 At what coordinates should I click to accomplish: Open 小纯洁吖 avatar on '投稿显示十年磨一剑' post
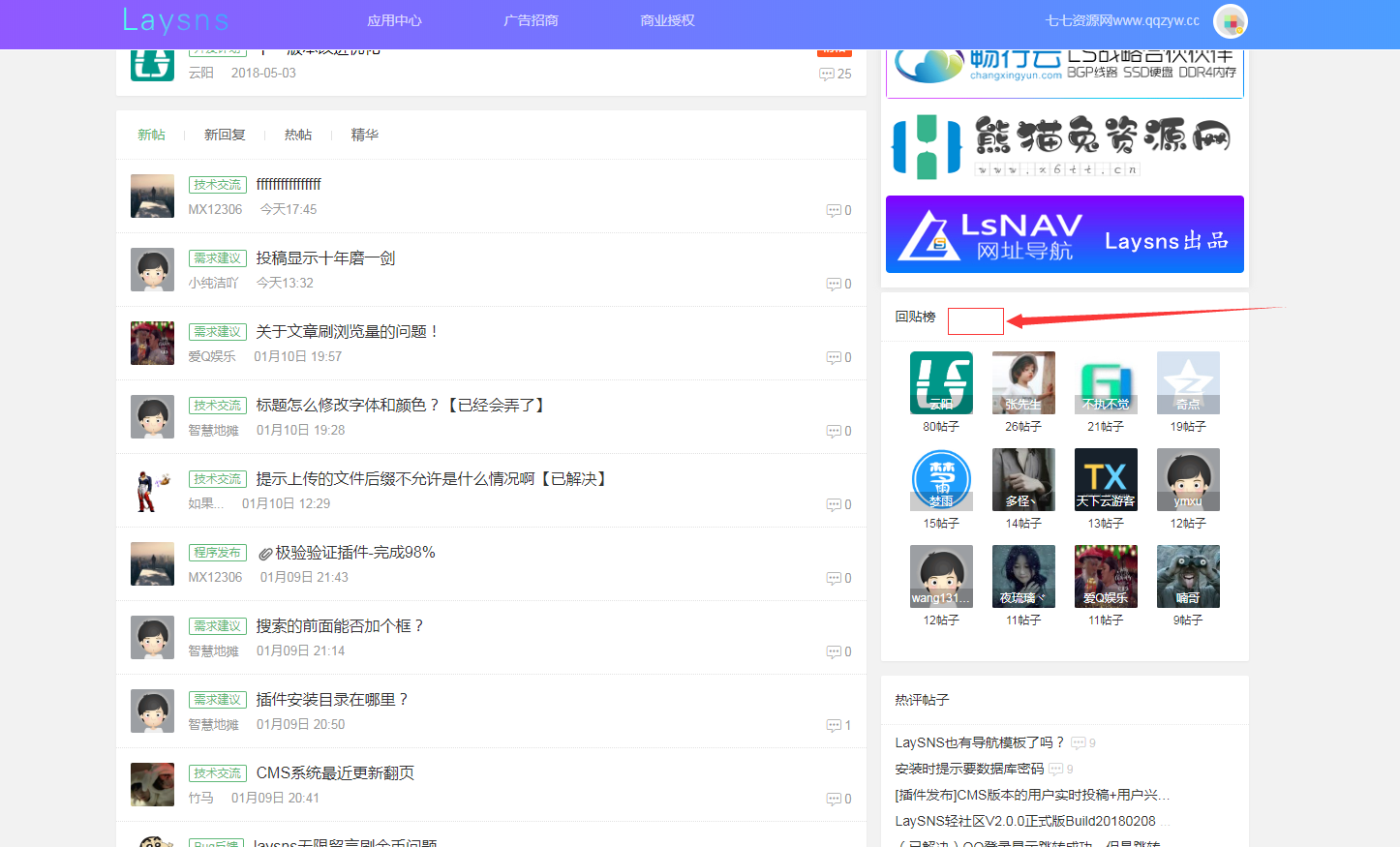(152, 270)
